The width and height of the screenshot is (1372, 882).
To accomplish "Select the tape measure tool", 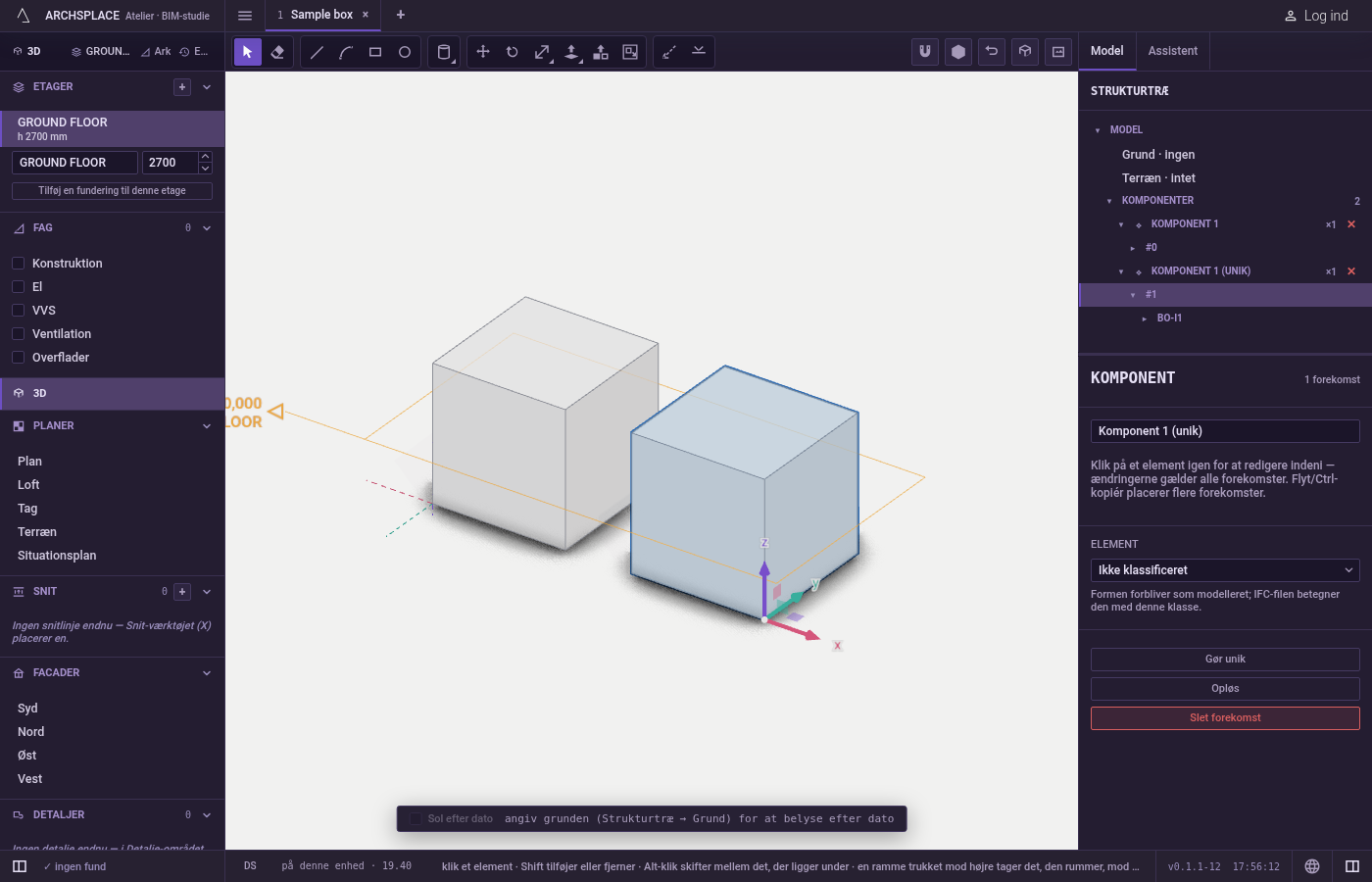I will click(669, 52).
